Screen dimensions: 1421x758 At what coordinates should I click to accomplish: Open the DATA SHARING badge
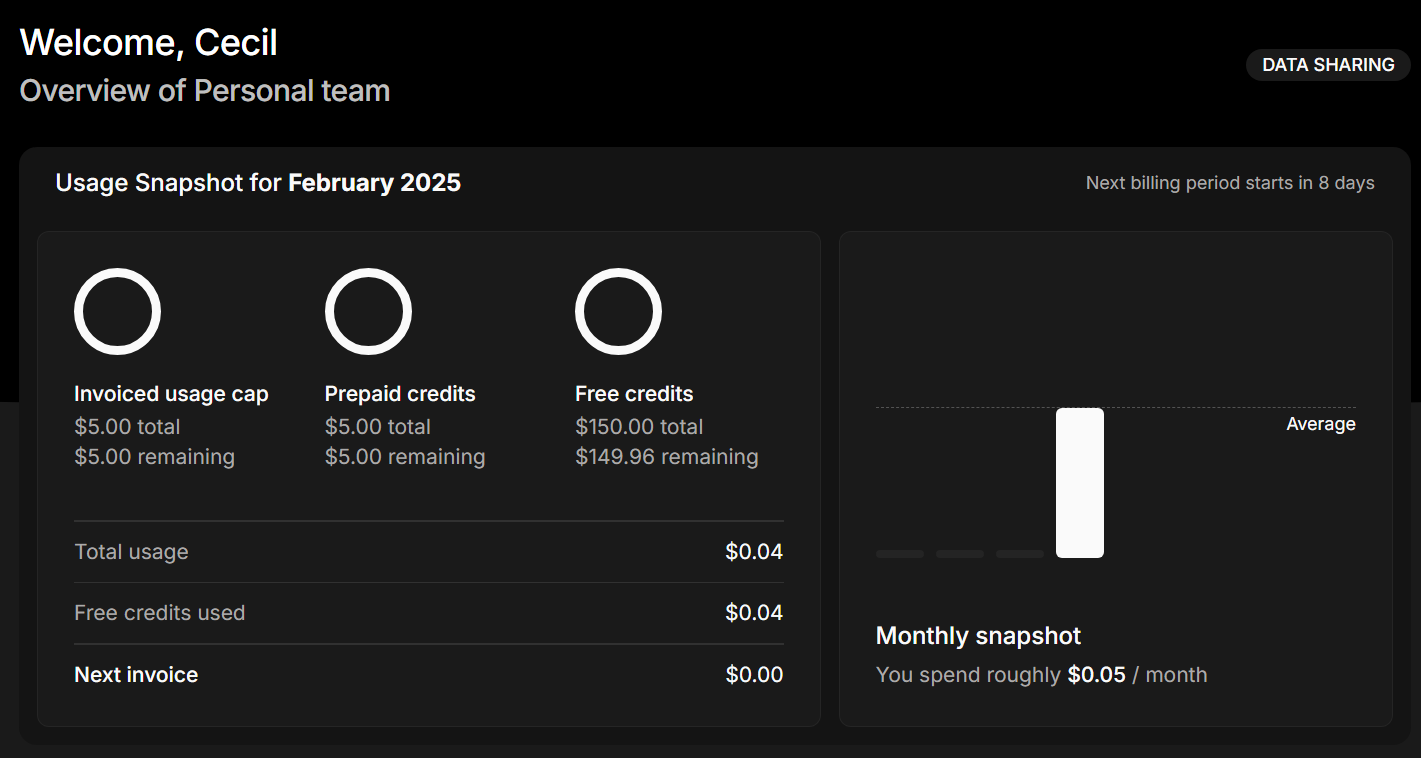click(x=1327, y=65)
